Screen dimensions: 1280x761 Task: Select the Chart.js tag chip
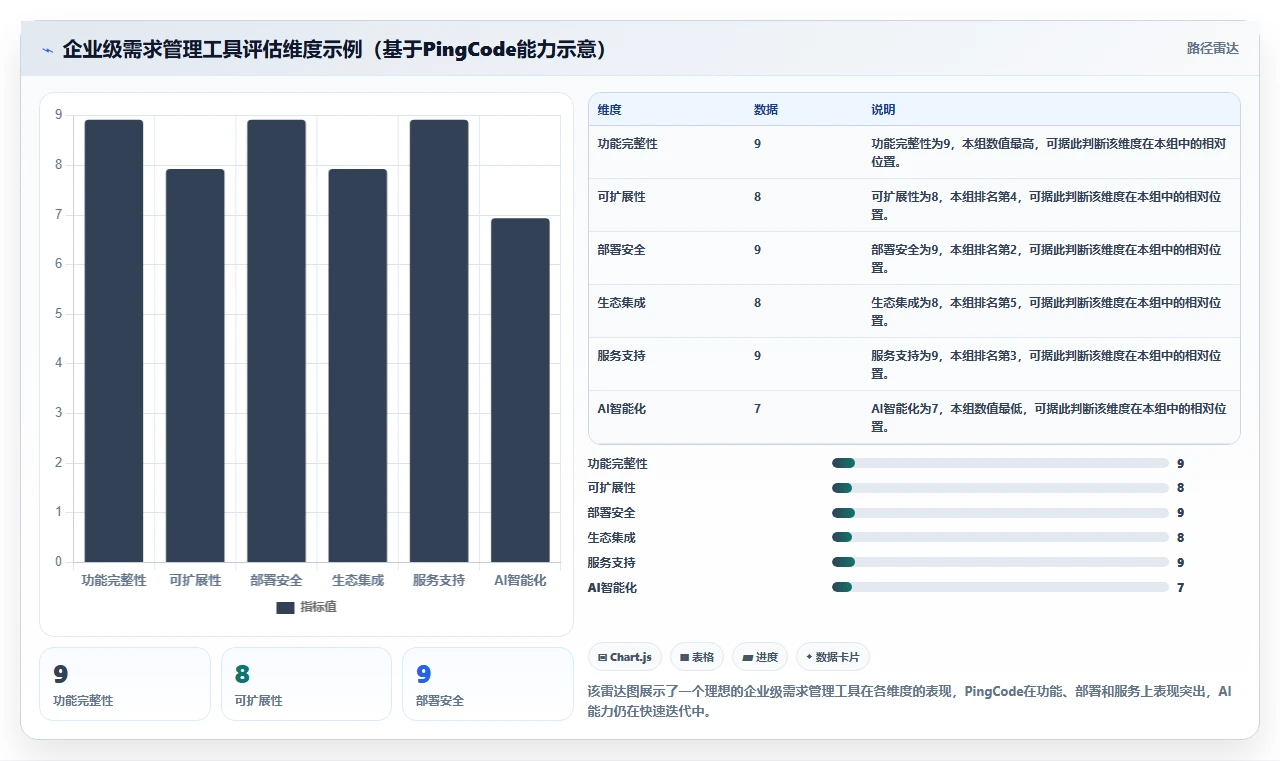pos(625,657)
